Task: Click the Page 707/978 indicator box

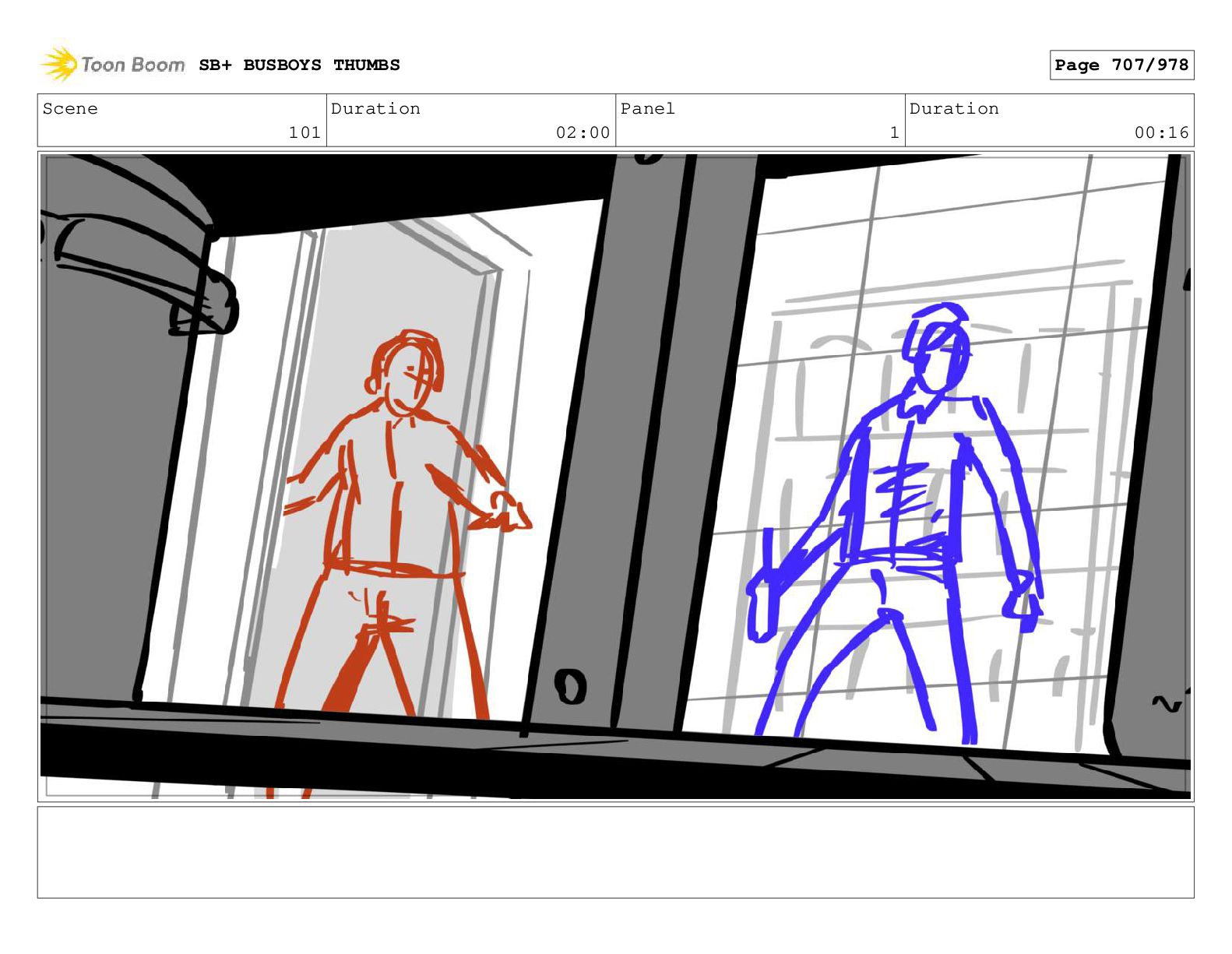Action: [x=1121, y=65]
